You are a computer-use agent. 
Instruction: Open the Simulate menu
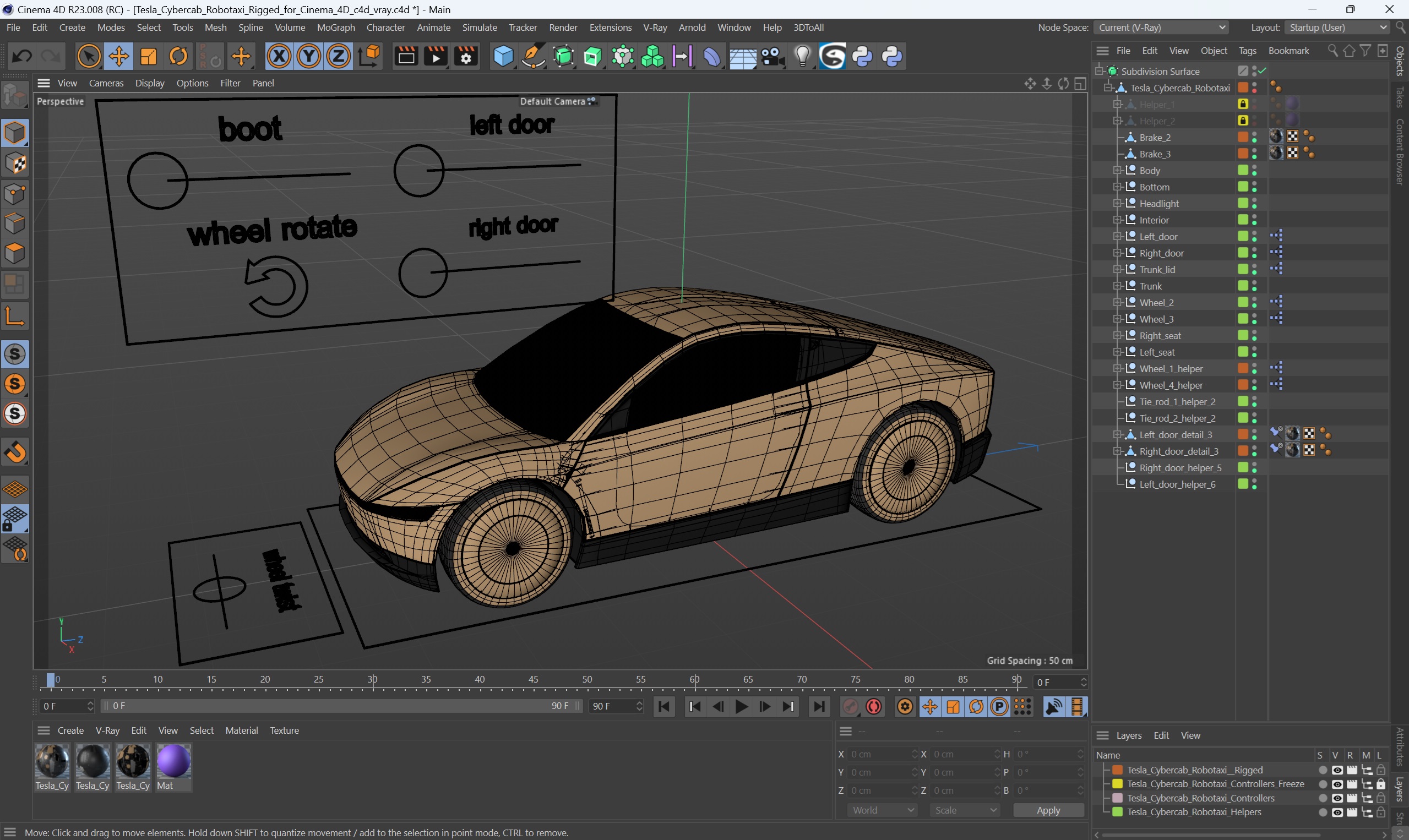click(480, 27)
